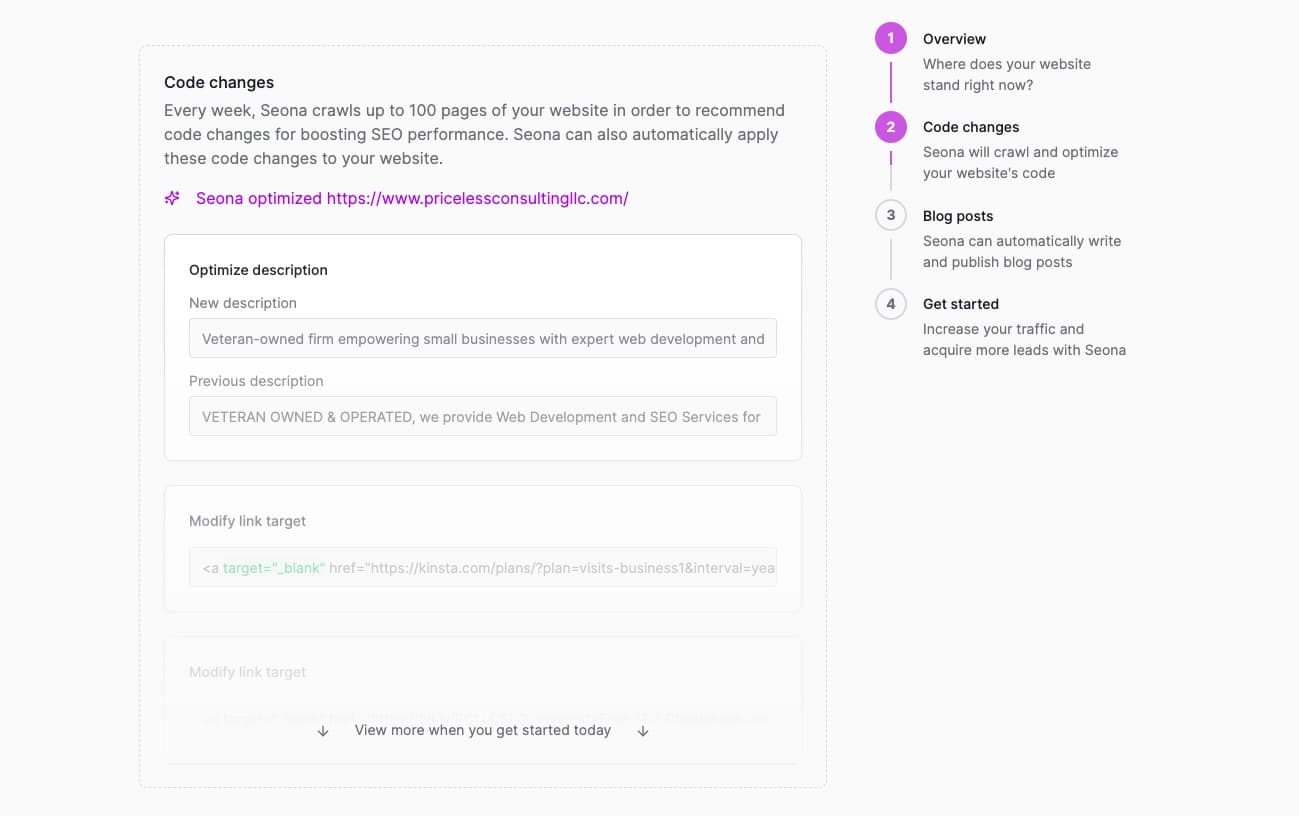
Task: Go to the Code changes step label
Action: [970, 127]
